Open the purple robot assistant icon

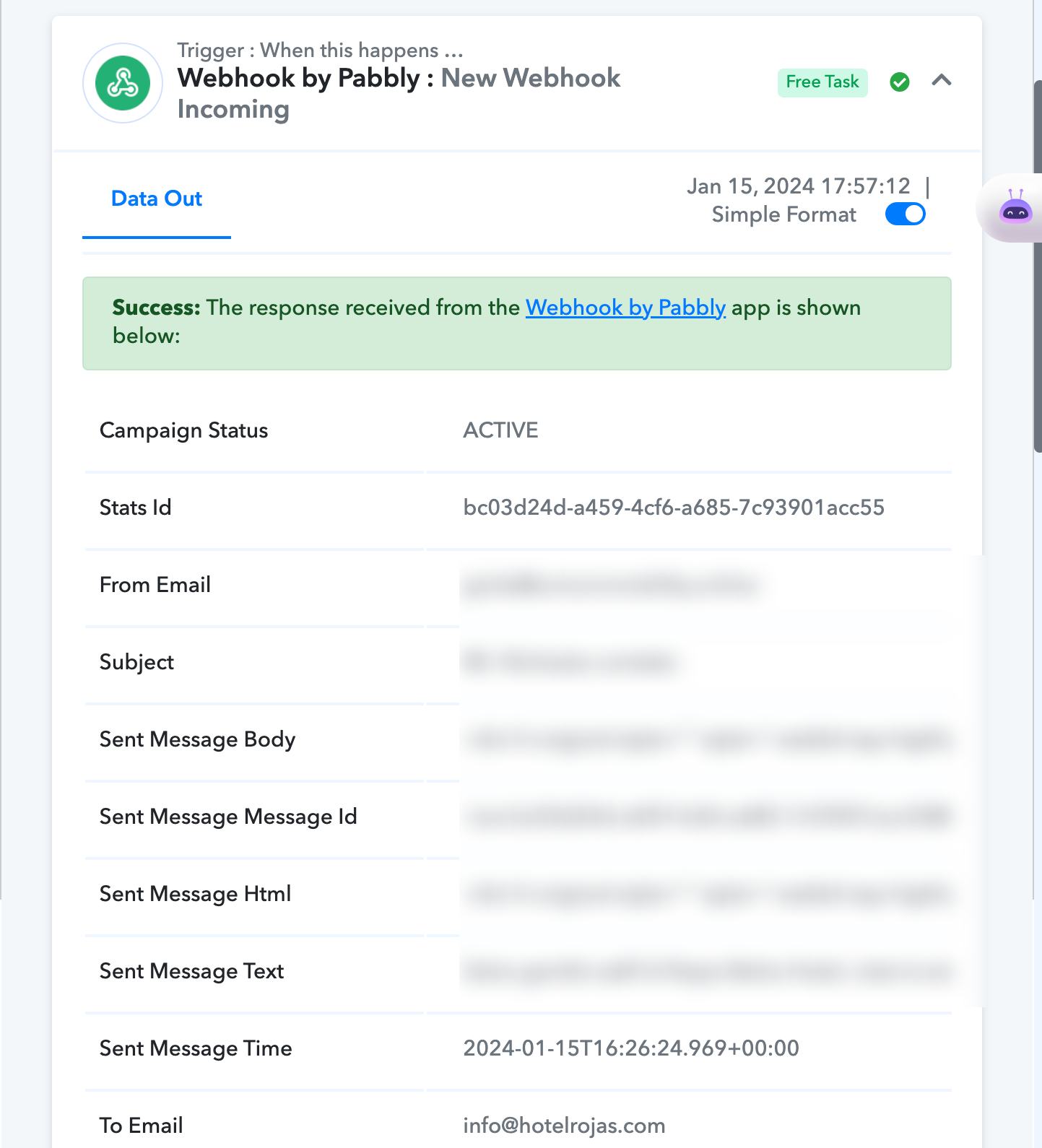[x=1015, y=208]
